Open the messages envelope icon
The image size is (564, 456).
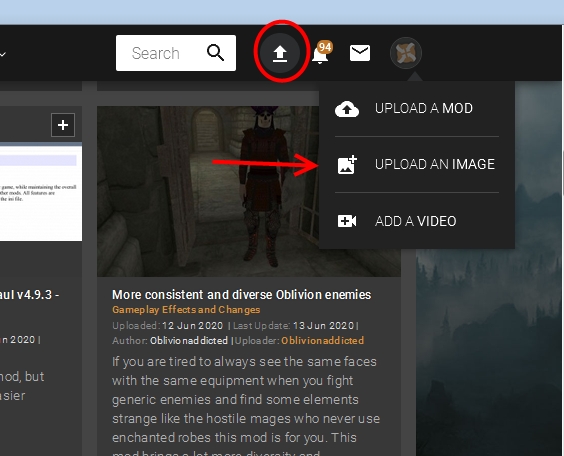point(360,53)
